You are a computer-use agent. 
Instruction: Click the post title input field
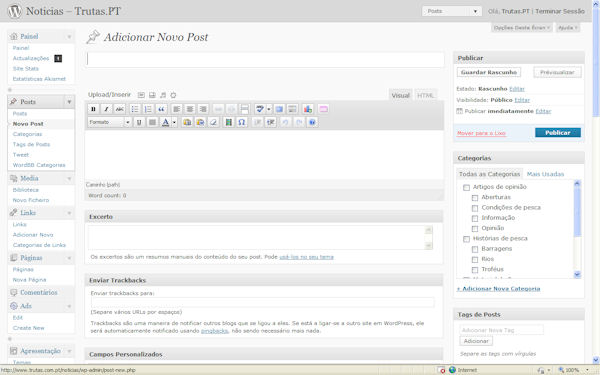pyautogui.click(x=265, y=60)
